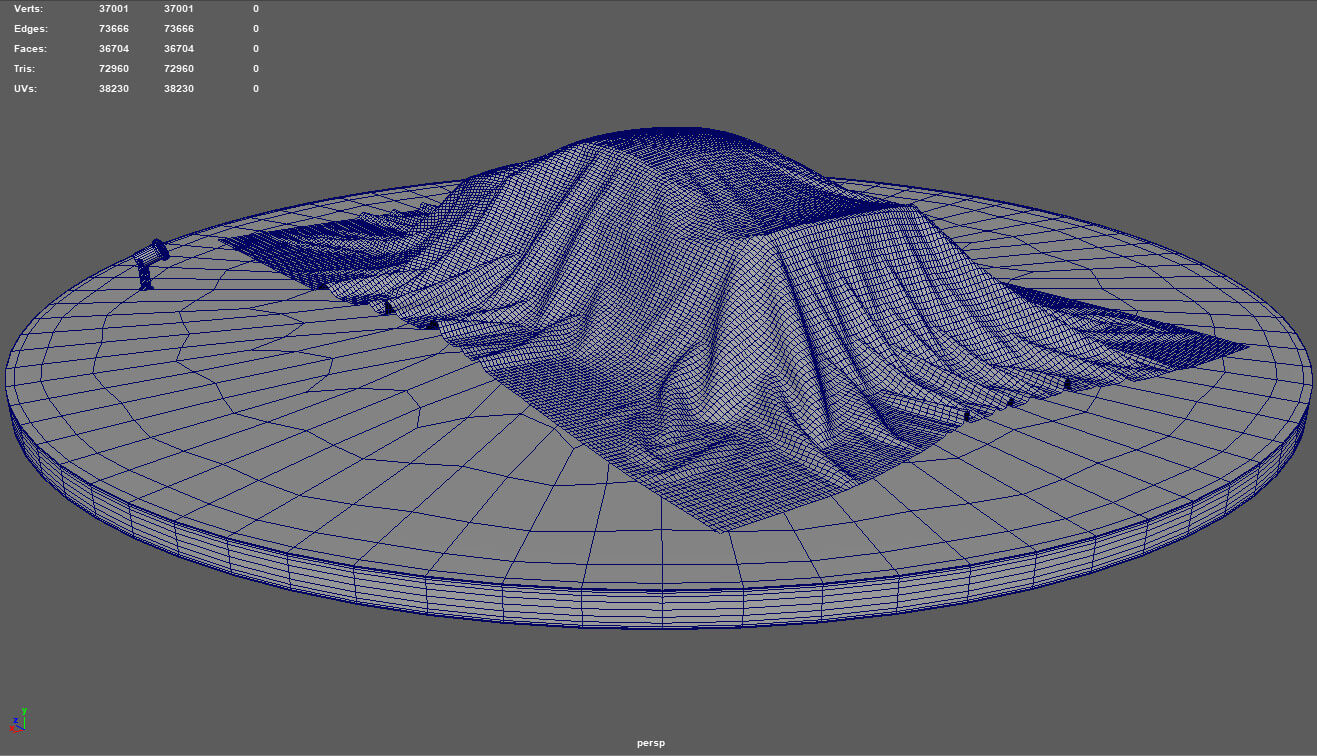Click the Faces label in the HUD
1317x756 pixels.
(x=30, y=49)
